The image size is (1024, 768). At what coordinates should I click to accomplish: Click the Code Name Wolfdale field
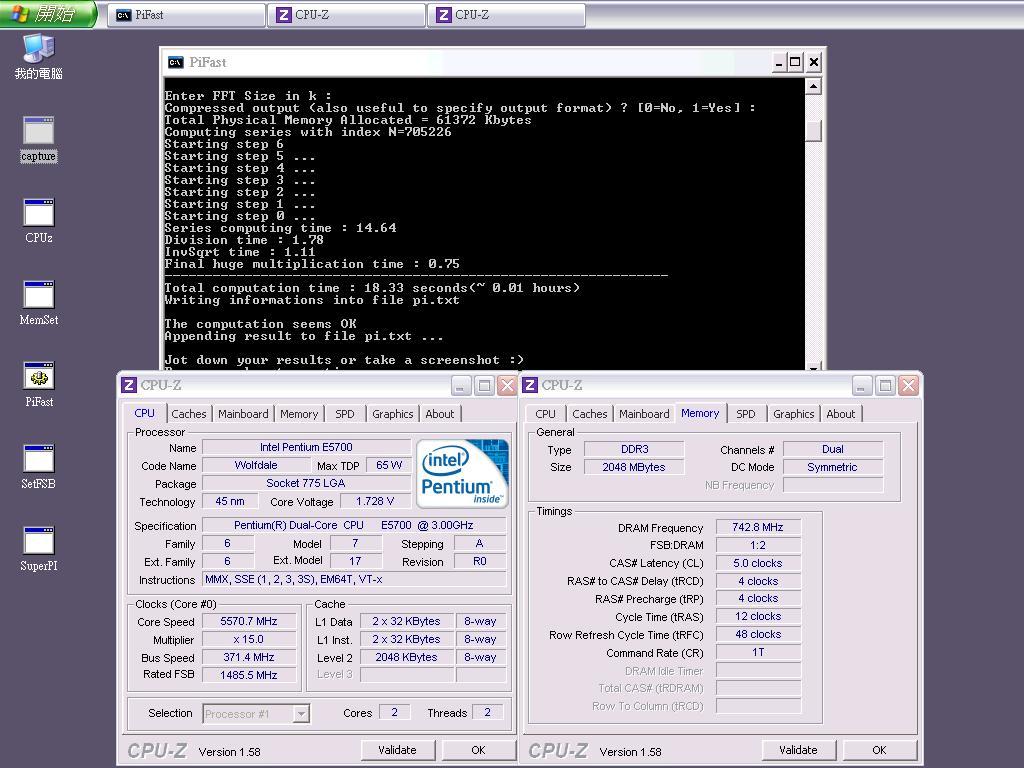pos(256,465)
